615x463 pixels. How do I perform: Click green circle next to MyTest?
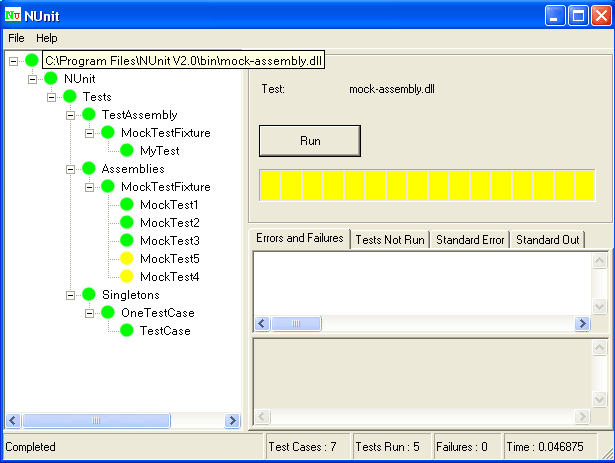click(x=127, y=150)
